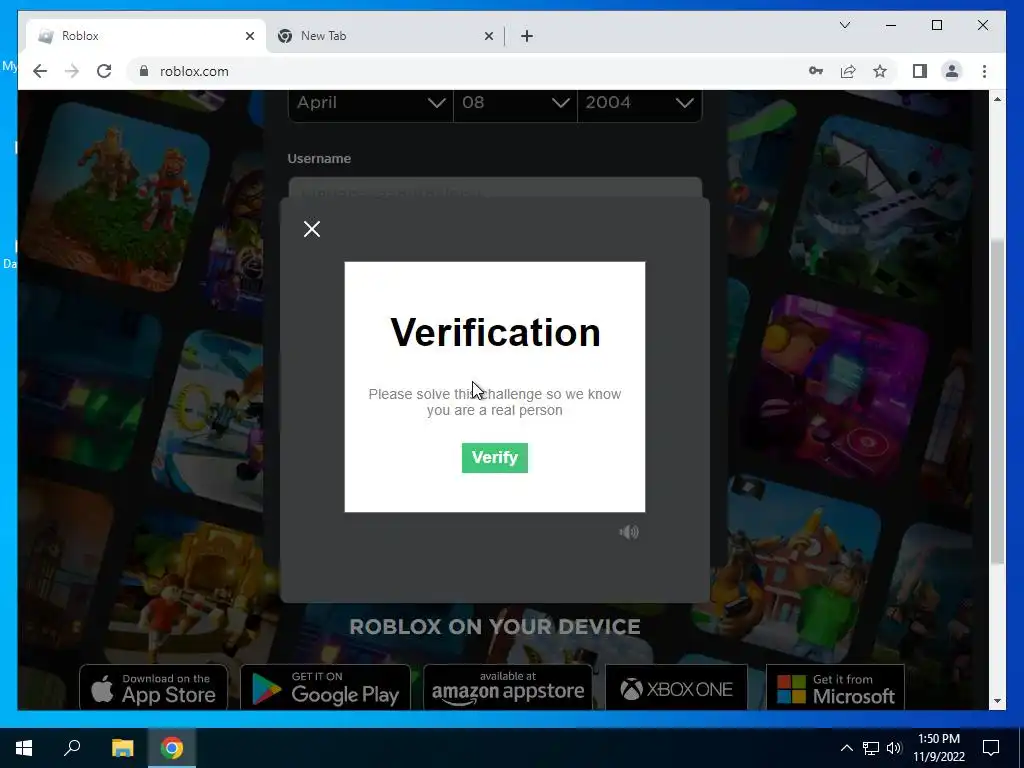Bookmark this page with the star

[880, 71]
